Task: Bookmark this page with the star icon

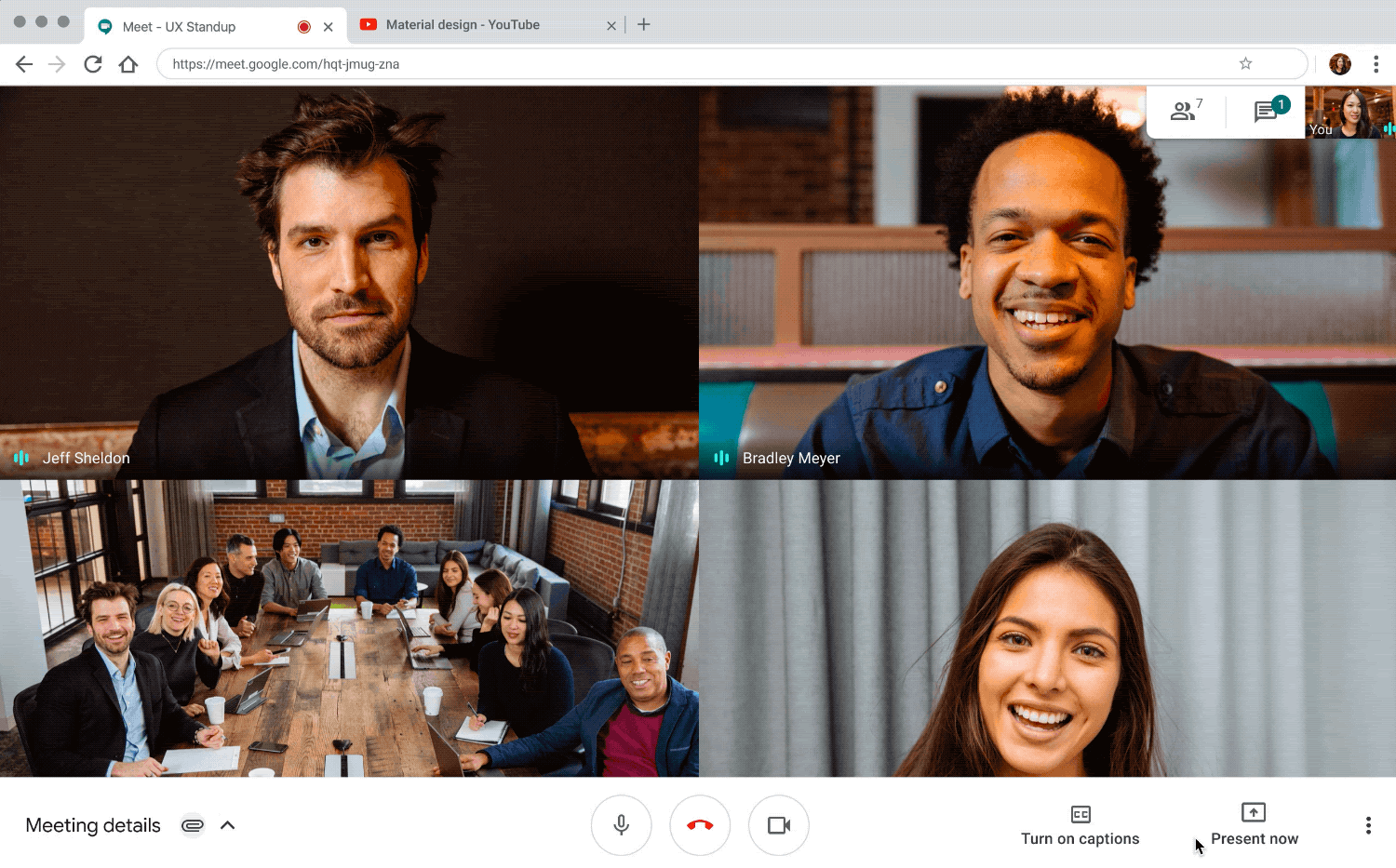Action: pyautogui.click(x=1245, y=63)
